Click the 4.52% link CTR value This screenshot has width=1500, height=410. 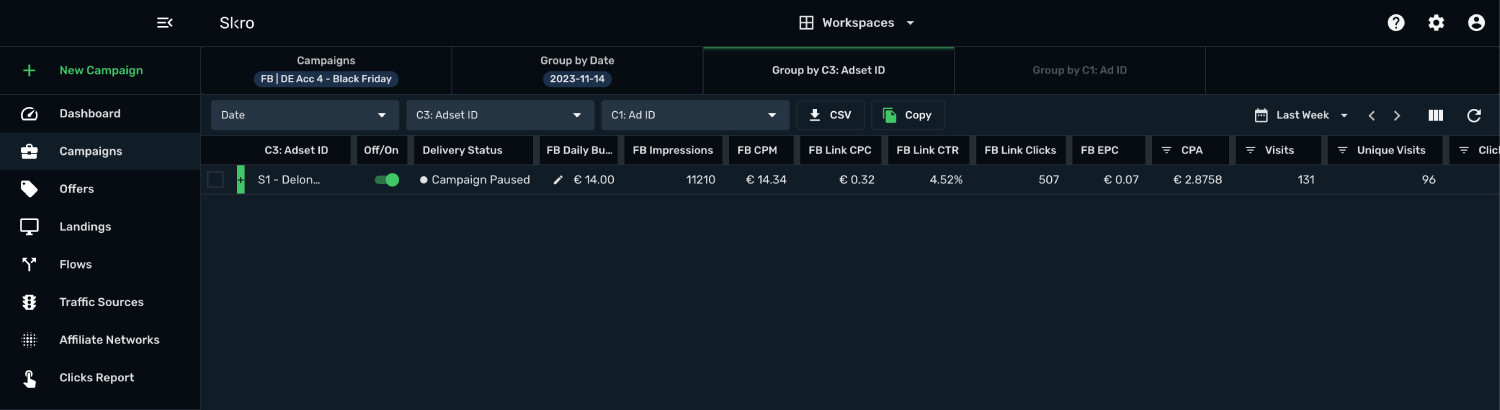pyautogui.click(x=945, y=180)
